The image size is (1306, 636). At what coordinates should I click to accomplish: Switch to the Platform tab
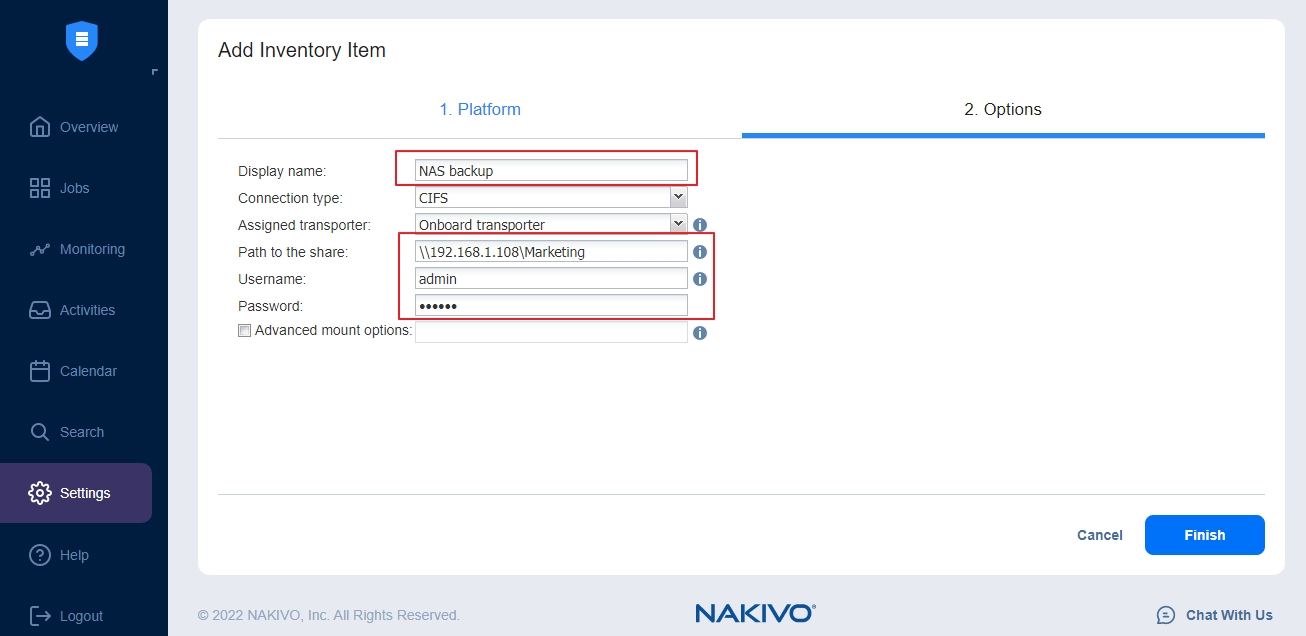tap(480, 109)
